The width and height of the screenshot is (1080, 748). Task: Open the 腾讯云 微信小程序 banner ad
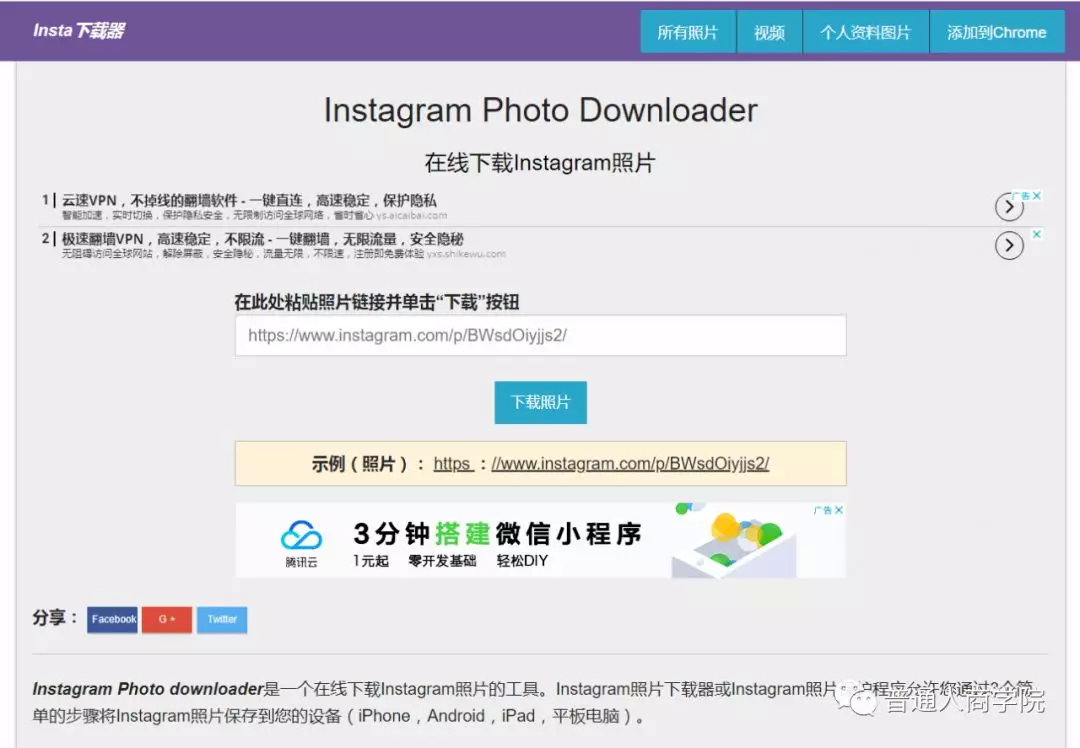[540, 540]
